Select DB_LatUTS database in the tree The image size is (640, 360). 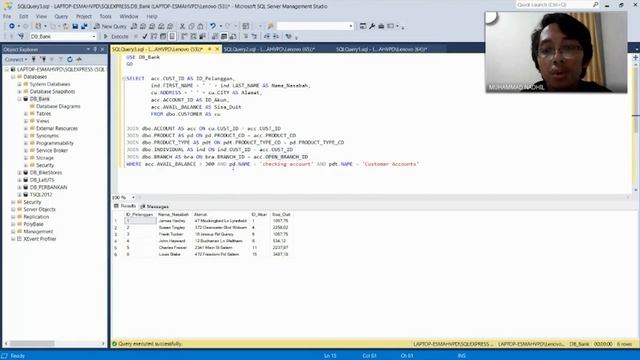[x=42, y=180]
